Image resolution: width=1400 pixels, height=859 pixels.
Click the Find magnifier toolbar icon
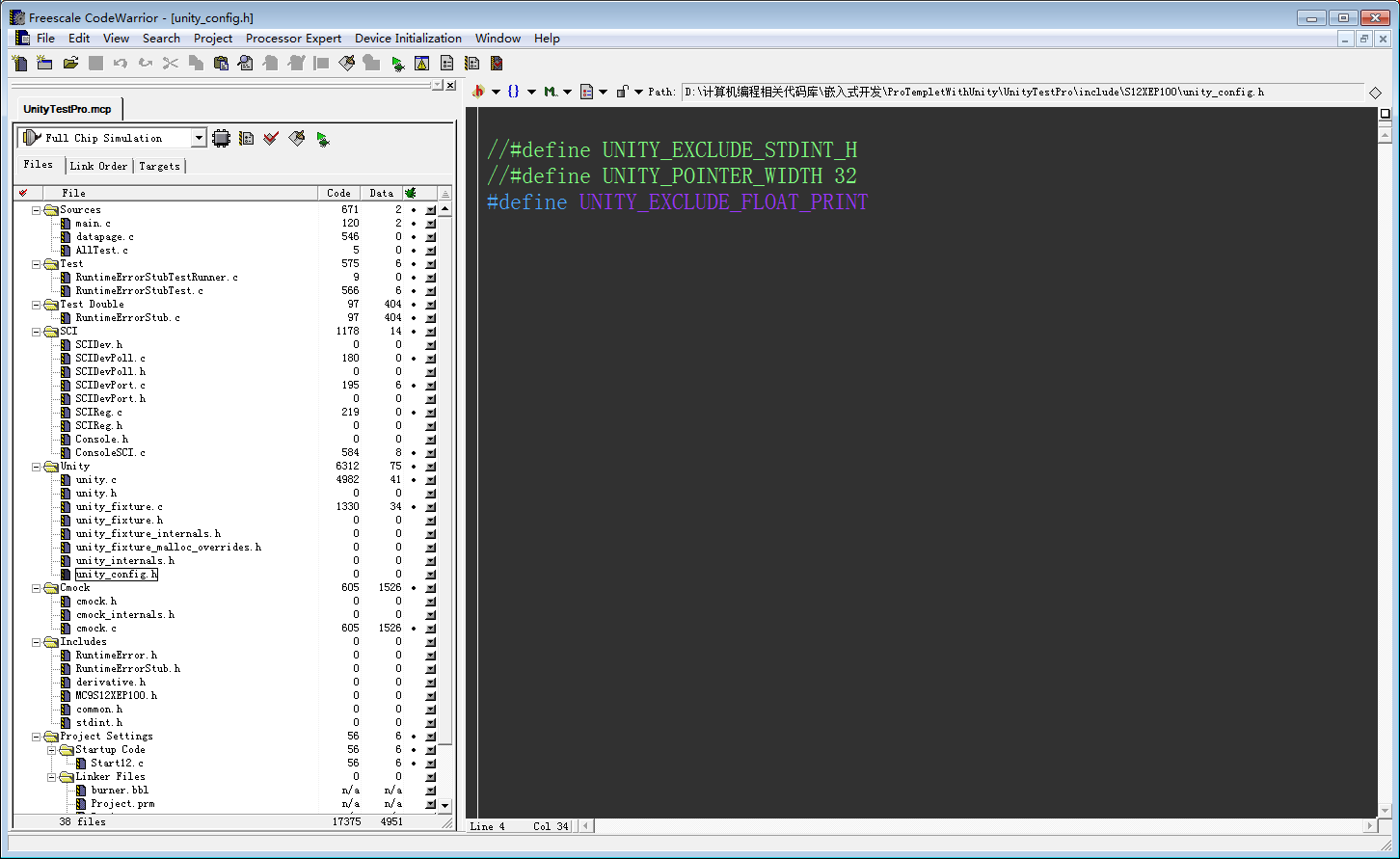(x=246, y=64)
